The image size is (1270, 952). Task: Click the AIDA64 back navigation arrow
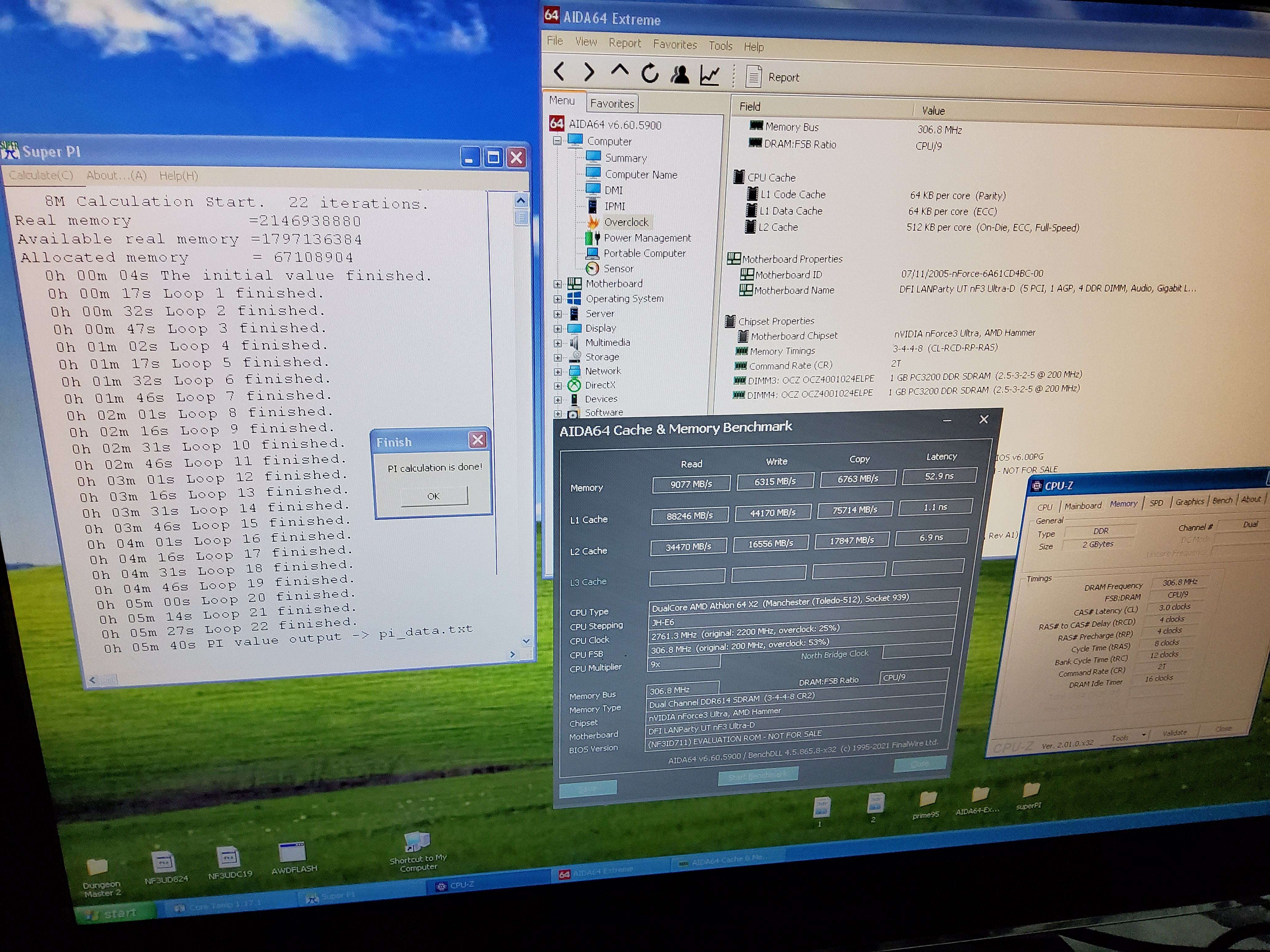tap(560, 71)
